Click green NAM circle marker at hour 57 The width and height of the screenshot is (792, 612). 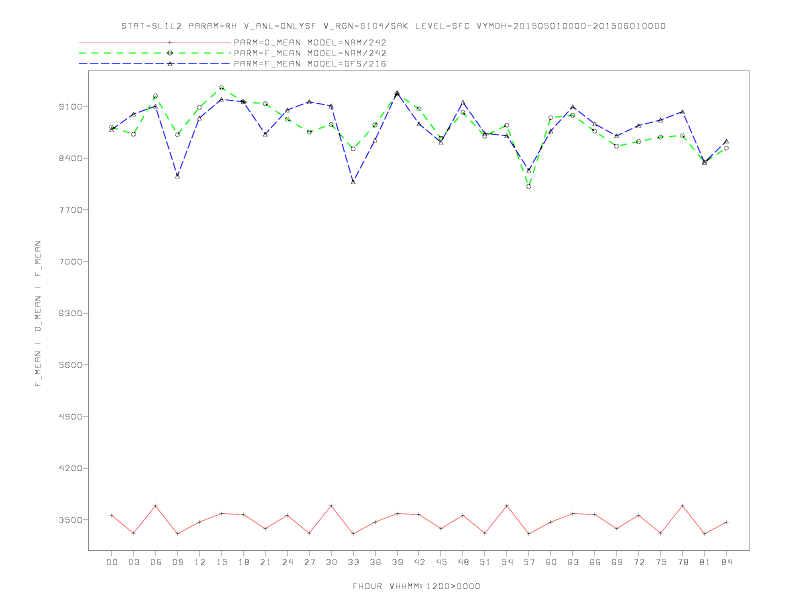point(528,186)
